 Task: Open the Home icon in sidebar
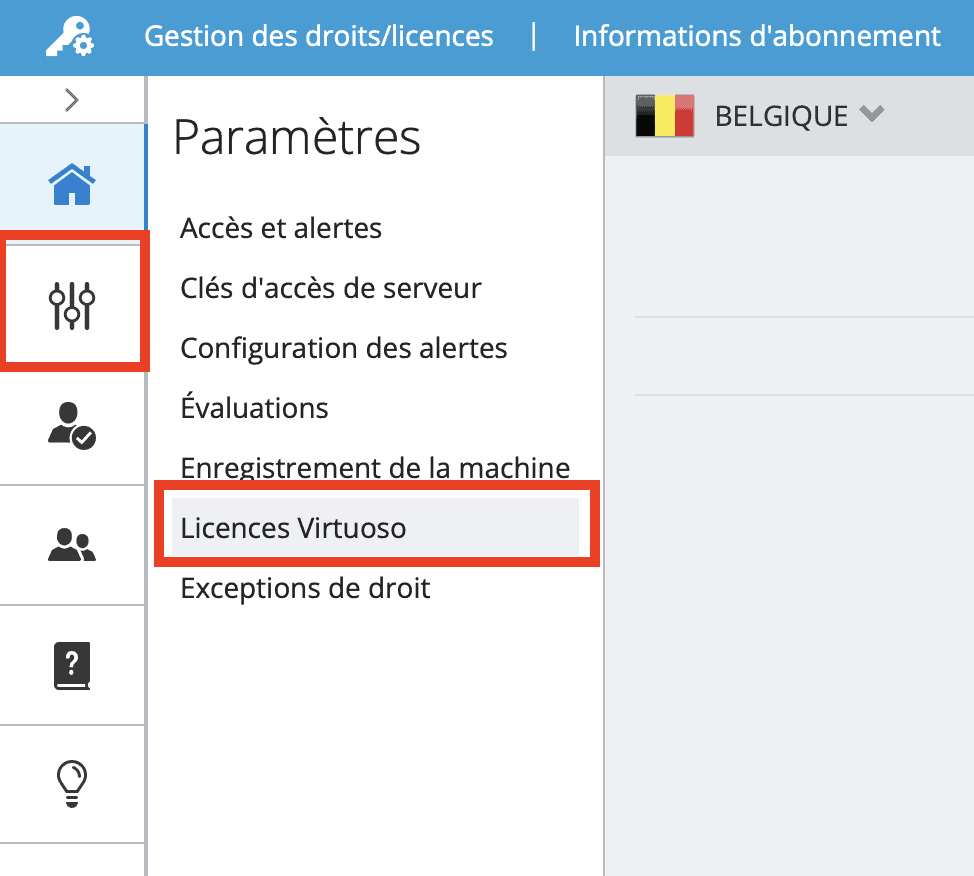pos(72,184)
